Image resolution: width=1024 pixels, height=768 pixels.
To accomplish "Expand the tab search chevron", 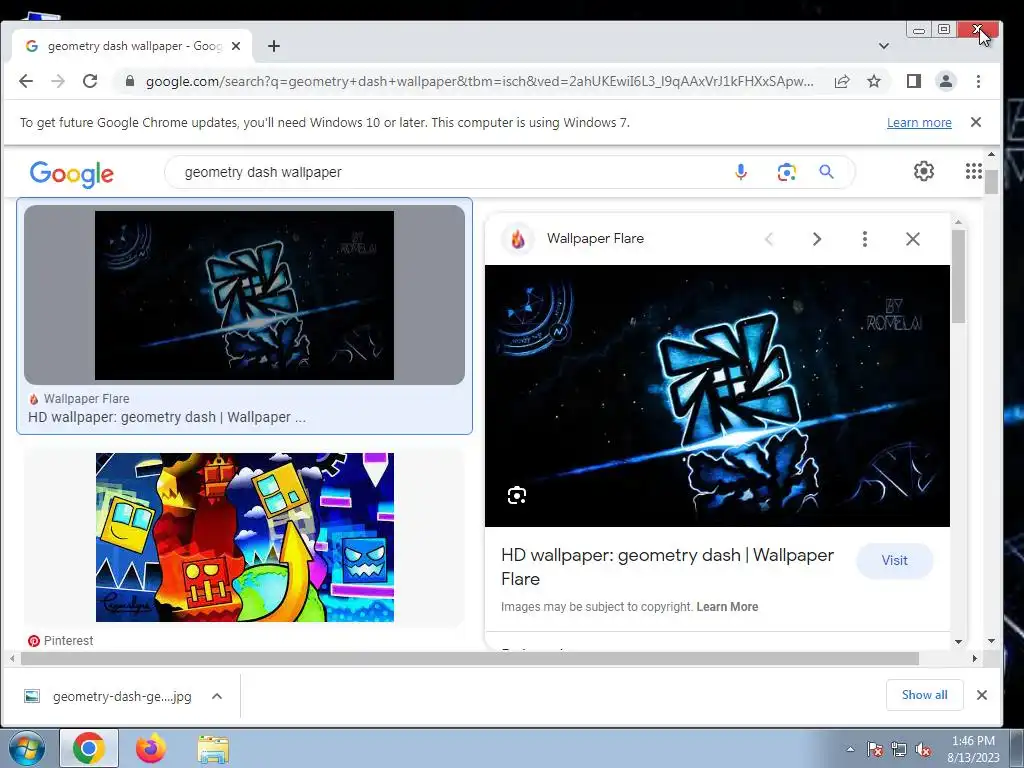I will 884,46.
